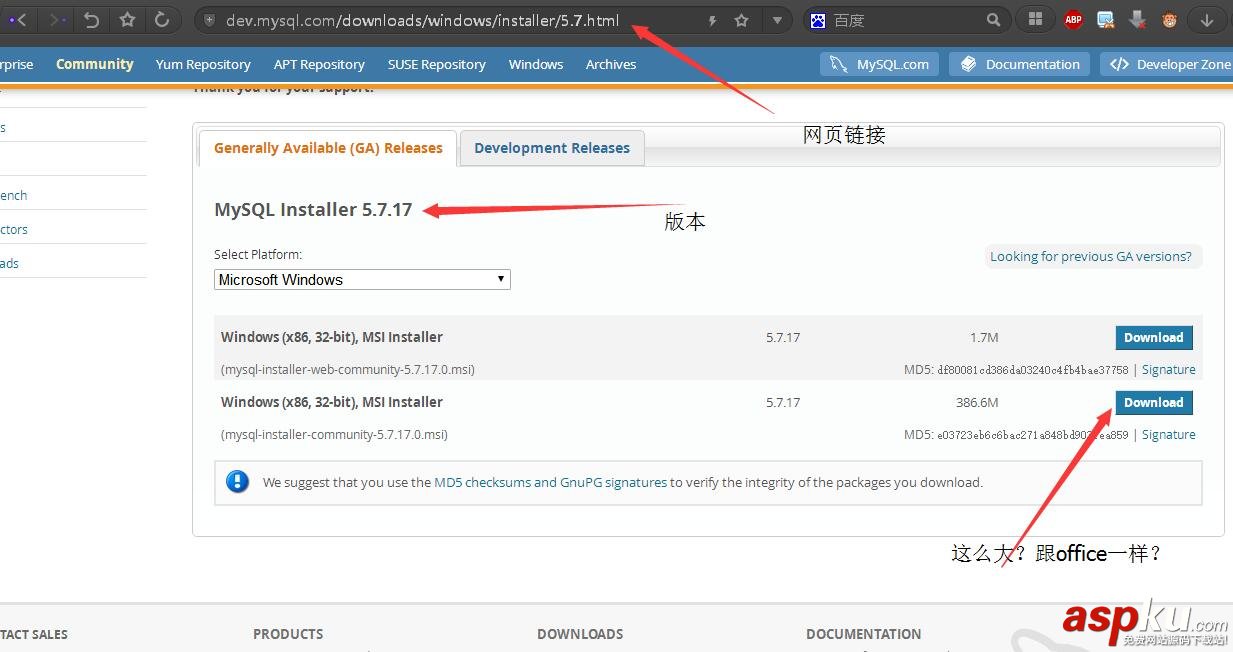Image resolution: width=1233 pixels, height=652 pixels.
Task: Open the Windows nav item
Action: coord(536,64)
